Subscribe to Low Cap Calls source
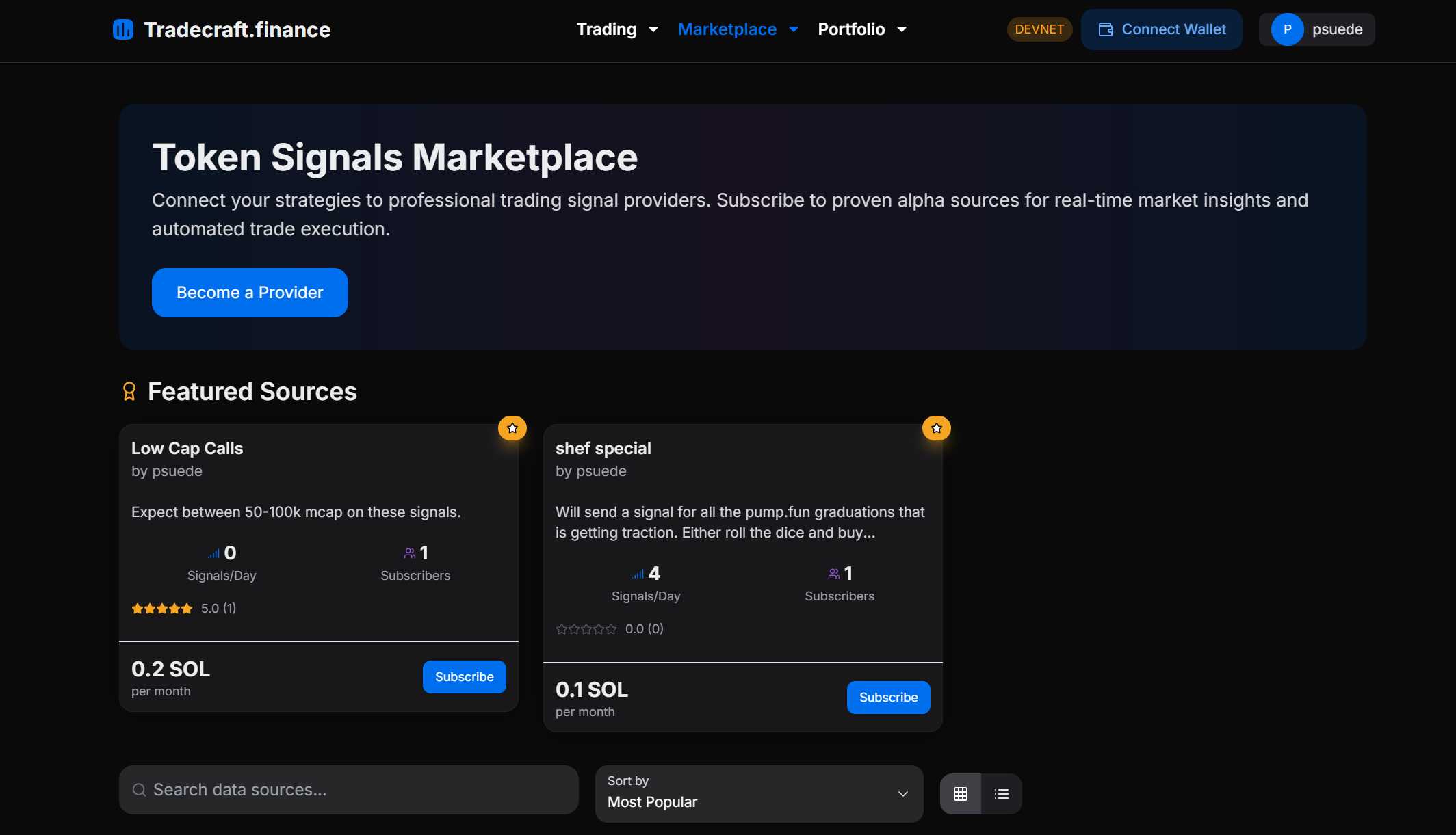 [464, 677]
